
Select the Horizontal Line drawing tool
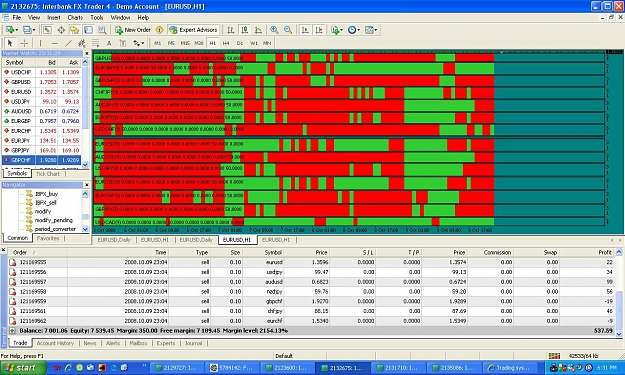55,43
